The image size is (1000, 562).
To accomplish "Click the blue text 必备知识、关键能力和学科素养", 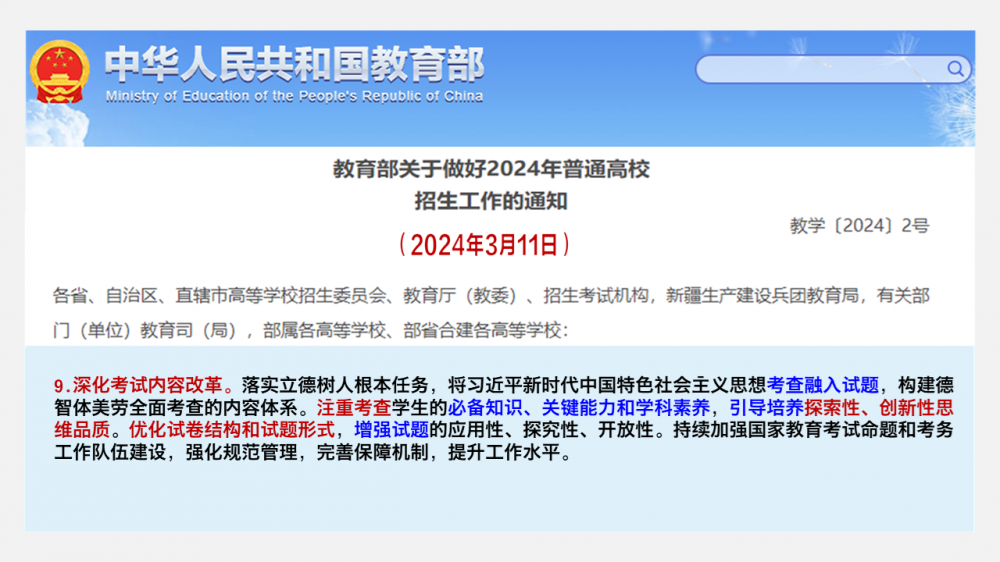I will click(x=579, y=408).
